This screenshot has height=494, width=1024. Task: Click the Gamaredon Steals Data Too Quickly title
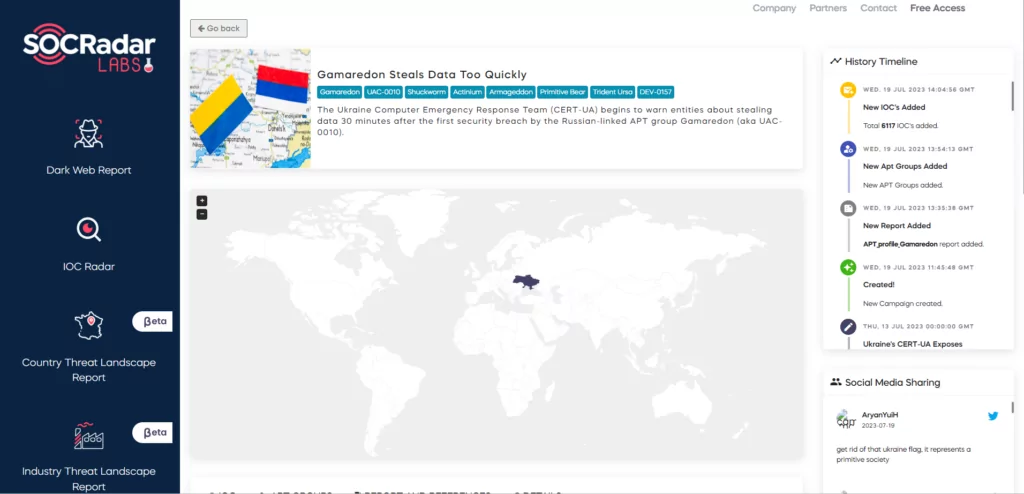tap(422, 74)
